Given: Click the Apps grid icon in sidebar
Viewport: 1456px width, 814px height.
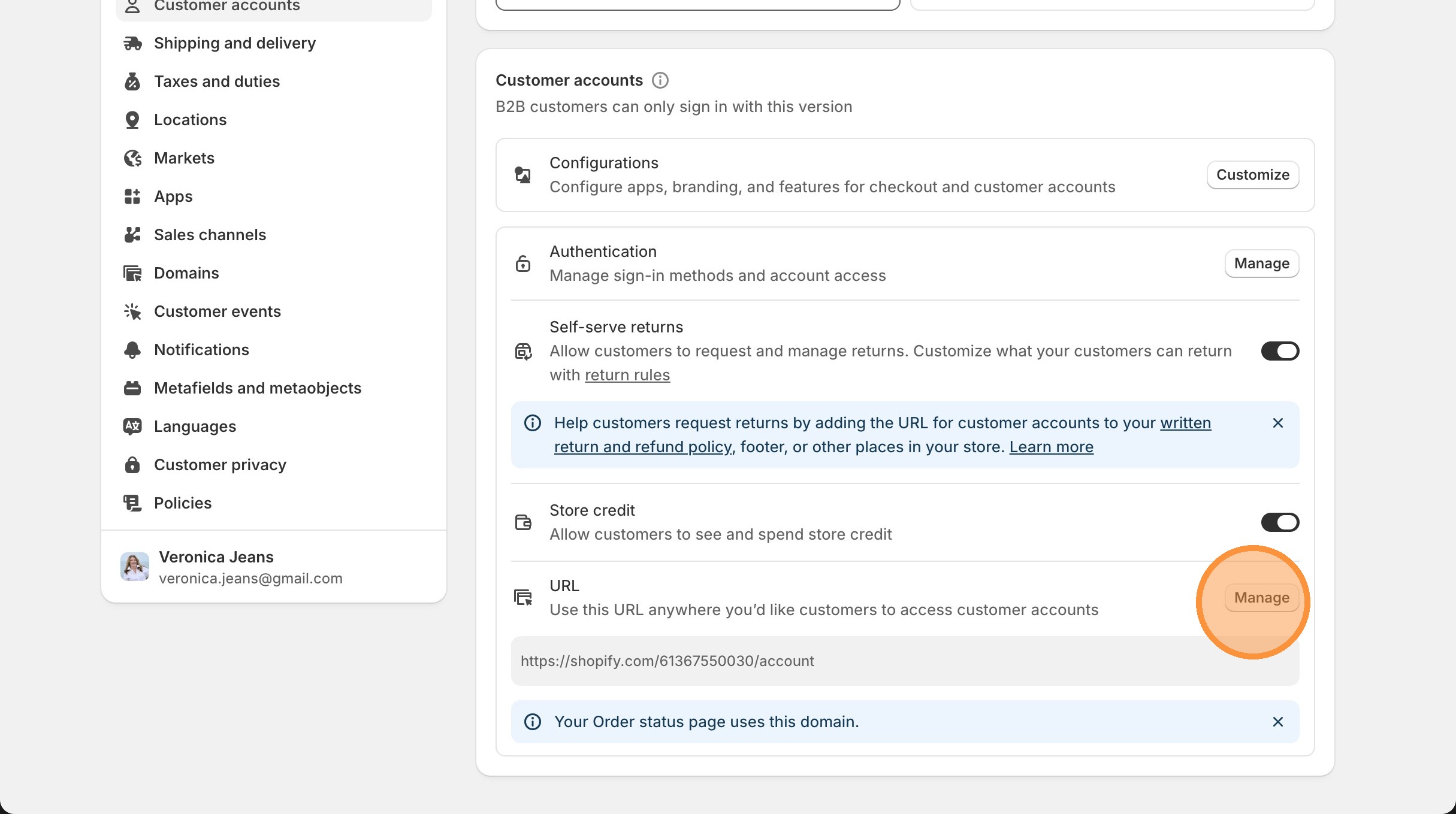Looking at the screenshot, I should point(133,196).
